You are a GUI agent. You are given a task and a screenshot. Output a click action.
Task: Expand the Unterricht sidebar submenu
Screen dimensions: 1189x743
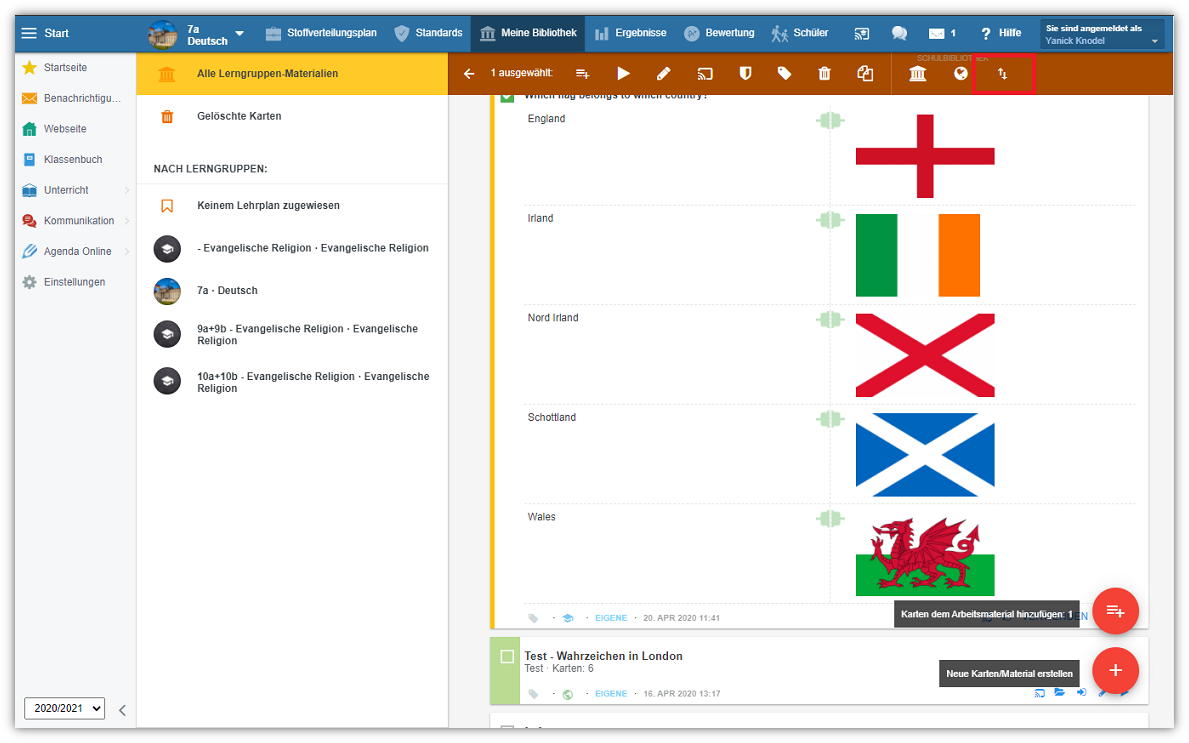(x=127, y=190)
